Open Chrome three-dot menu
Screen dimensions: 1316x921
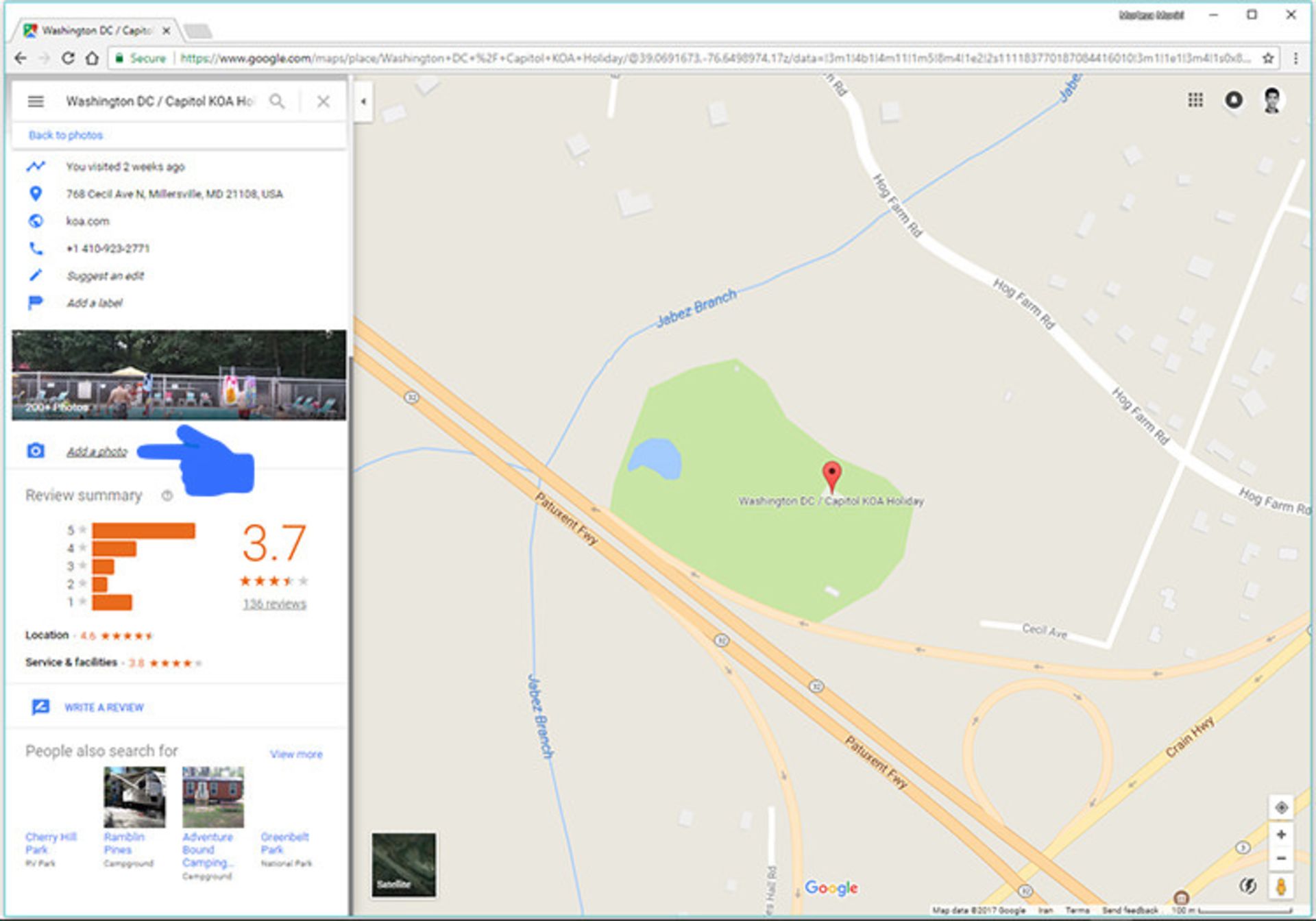click(x=1295, y=58)
